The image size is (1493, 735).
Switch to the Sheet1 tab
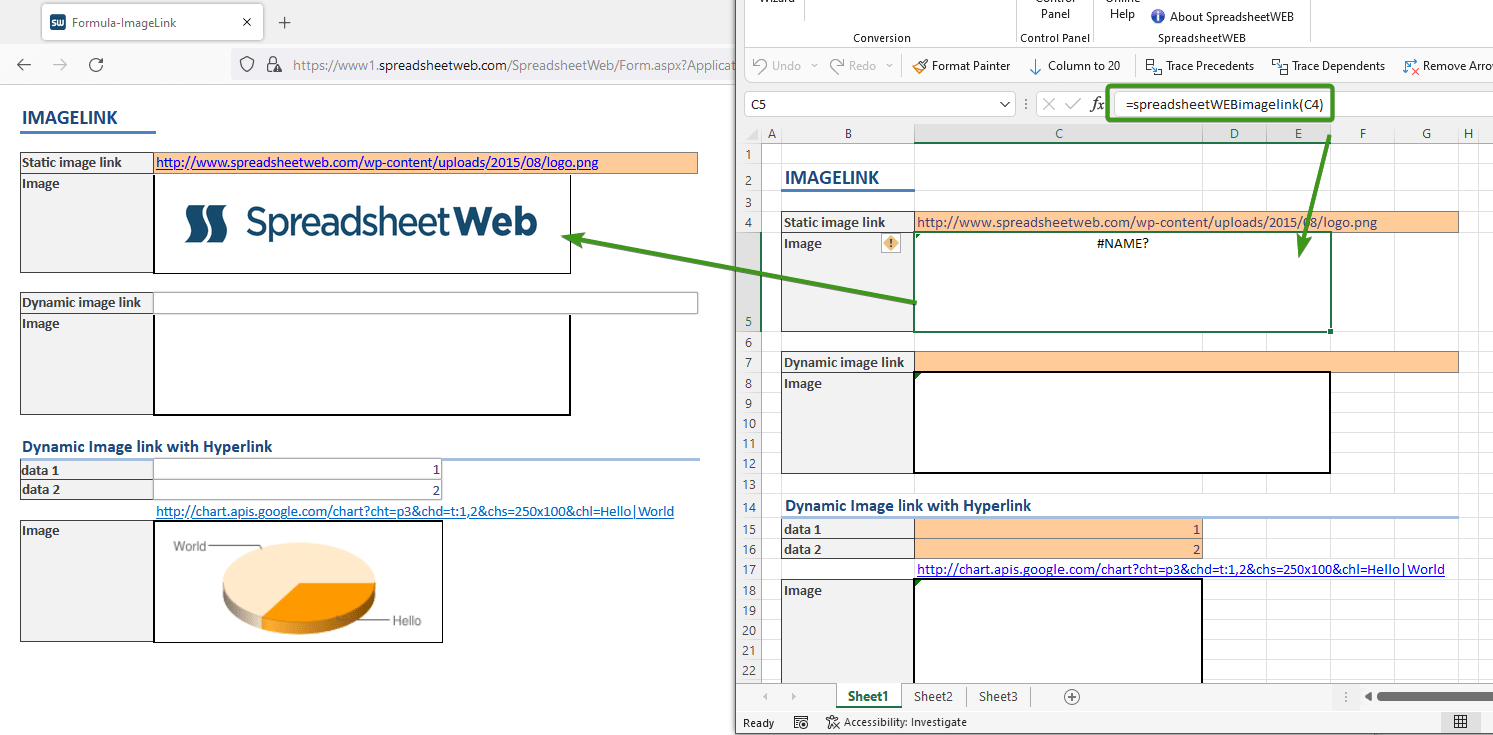pos(867,696)
